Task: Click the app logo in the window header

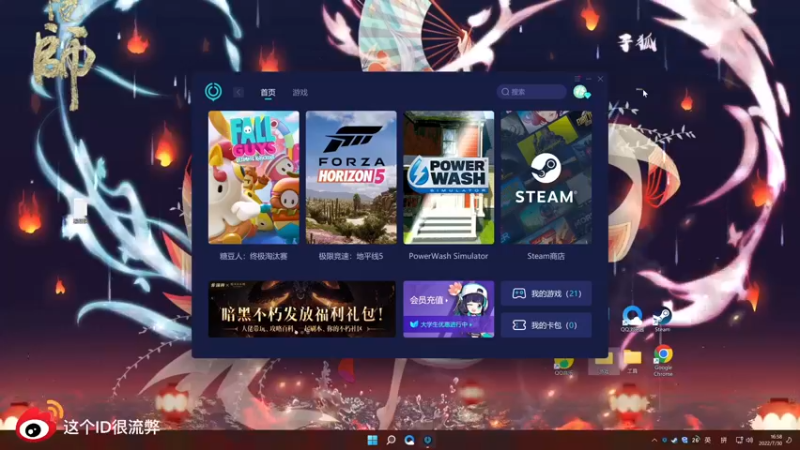Action: point(213,91)
